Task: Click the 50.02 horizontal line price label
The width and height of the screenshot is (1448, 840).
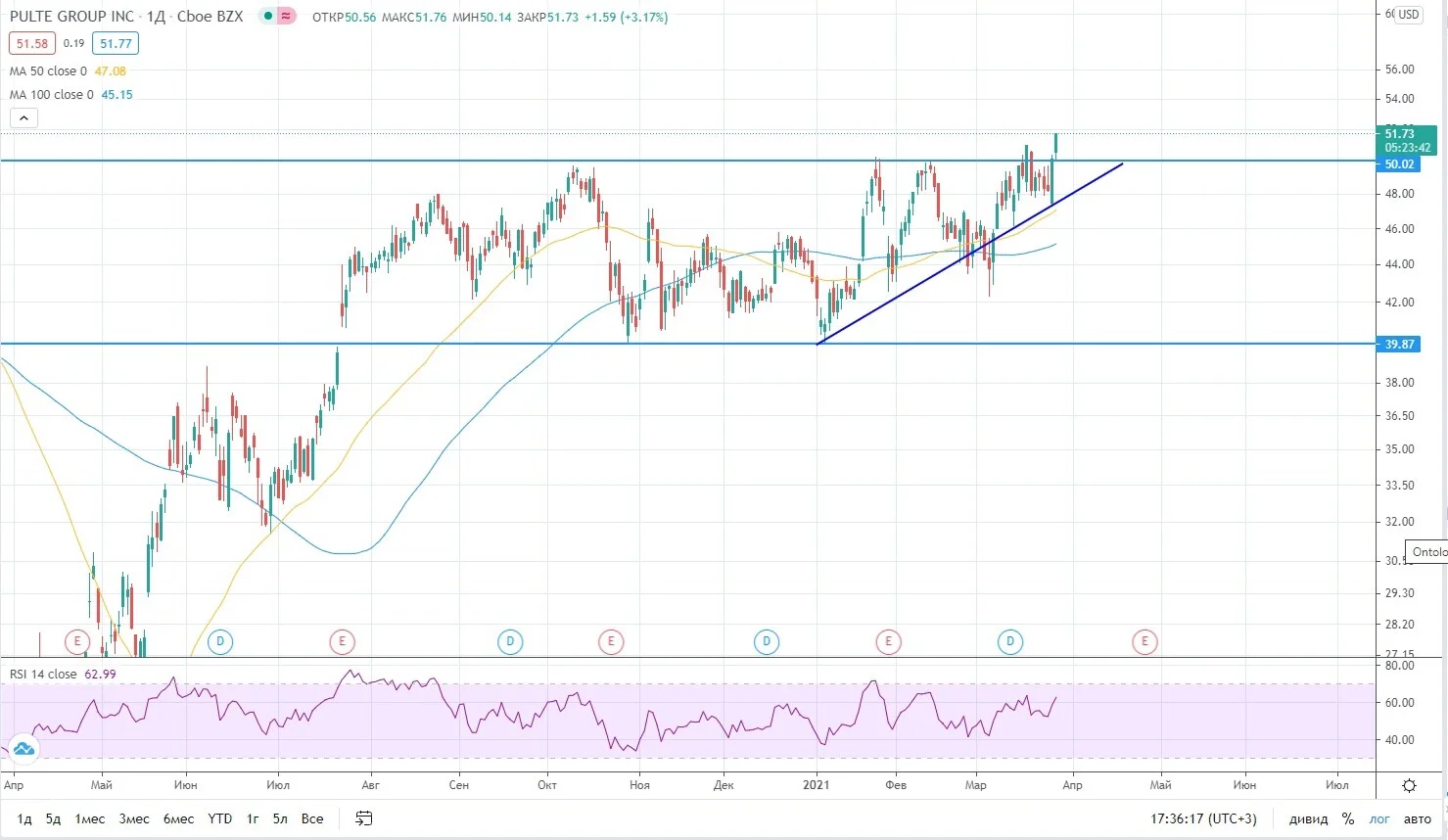Action: tap(1399, 163)
